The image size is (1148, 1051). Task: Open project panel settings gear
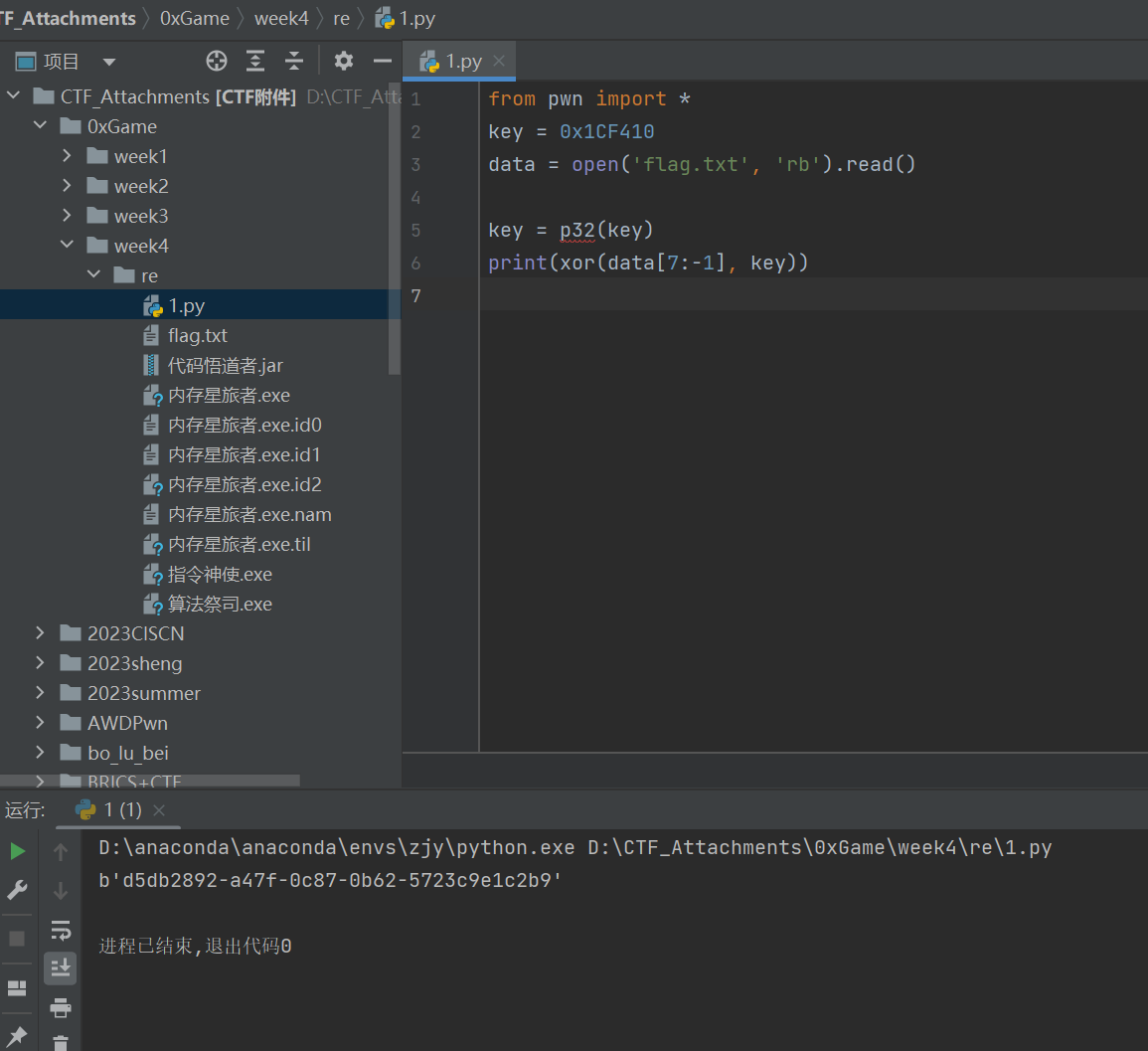(344, 62)
